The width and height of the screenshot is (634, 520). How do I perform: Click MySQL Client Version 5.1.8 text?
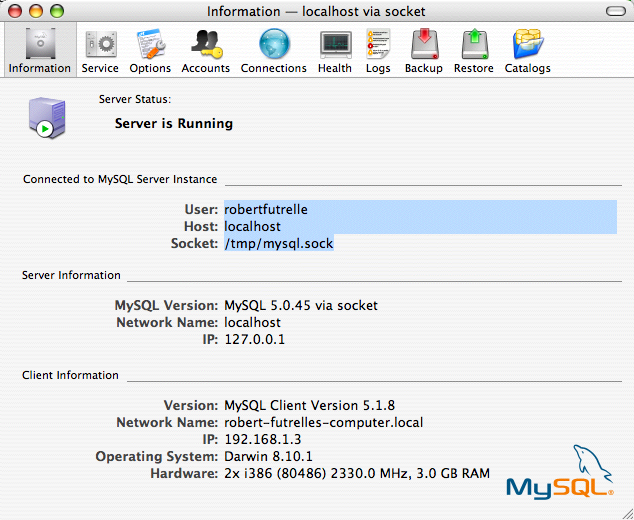[x=309, y=405]
